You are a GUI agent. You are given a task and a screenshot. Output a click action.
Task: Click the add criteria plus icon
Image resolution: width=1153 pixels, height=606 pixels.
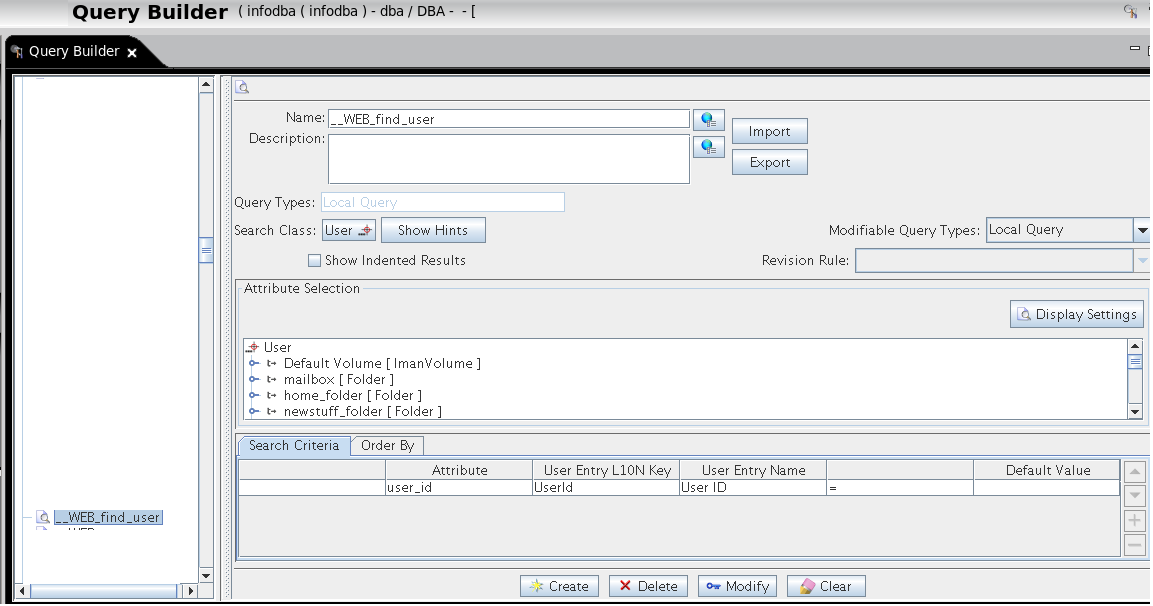coord(1134,520)
